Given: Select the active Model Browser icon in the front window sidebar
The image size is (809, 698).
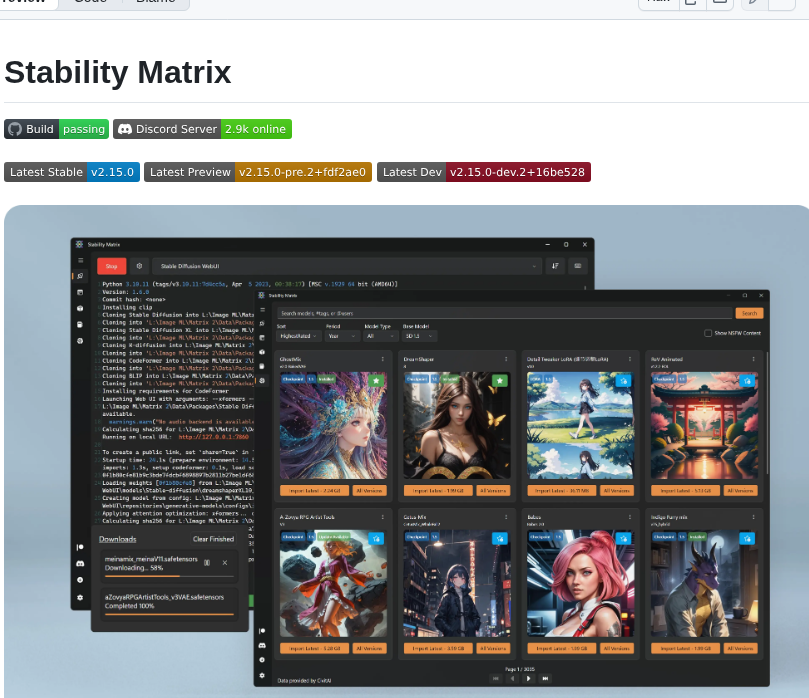Looking at the screenshot, I should tap(262, 381).
